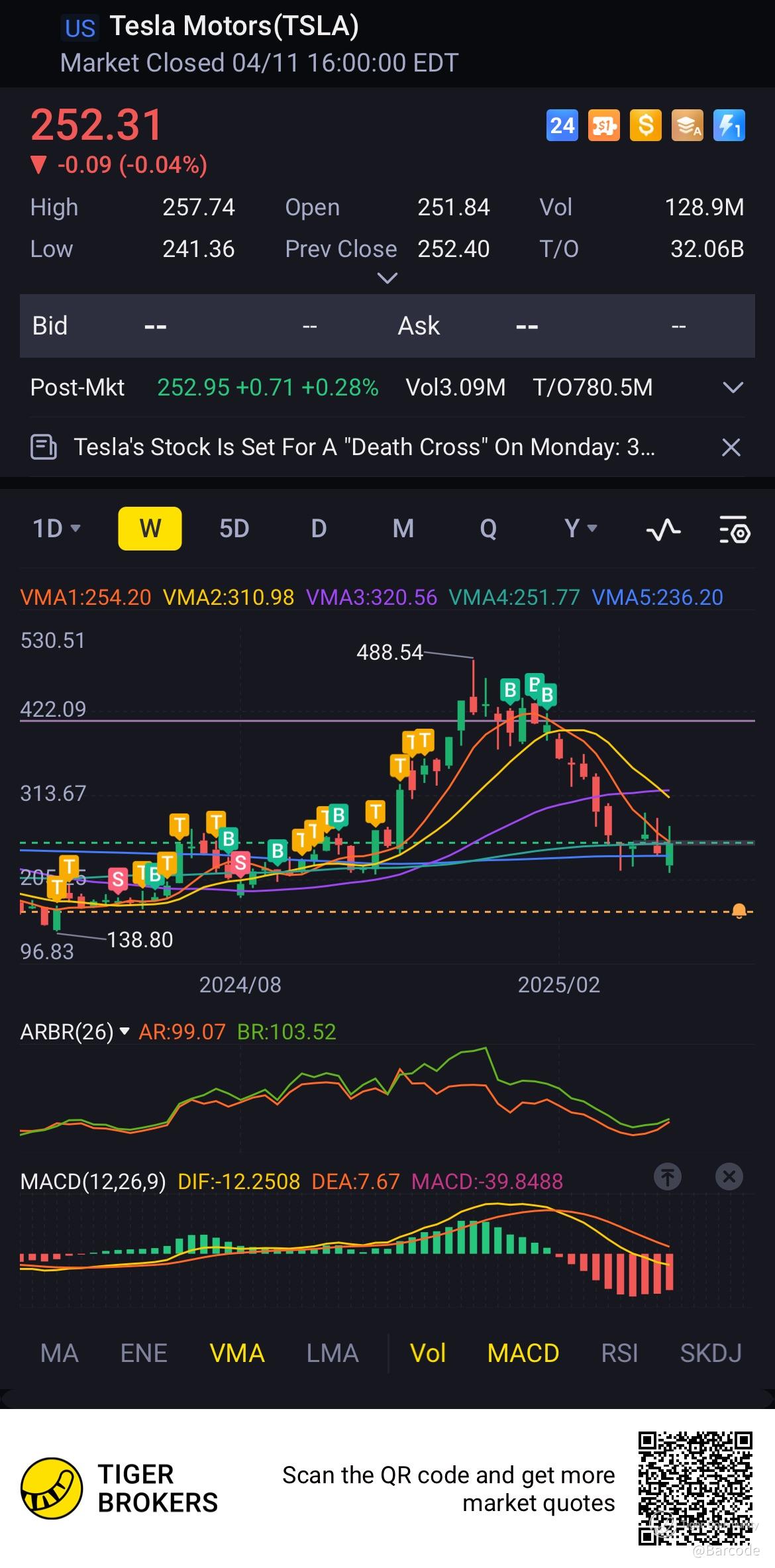Tap the orange S1 icon
Viewport: 775px width, 1568px height.
coord(603,125)
